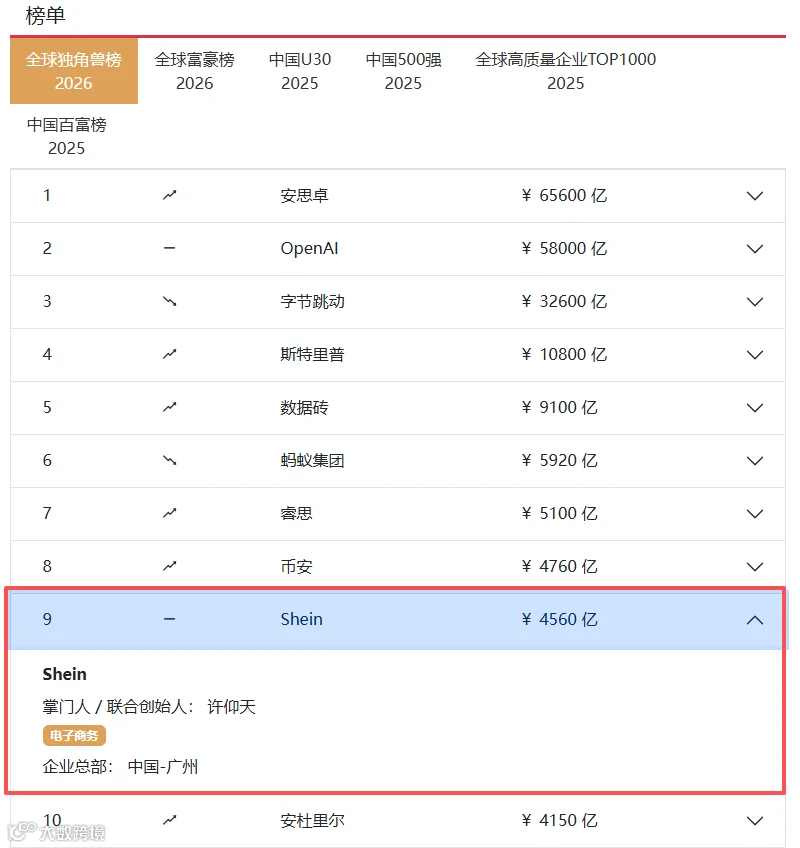Click Shein in the highlighted row header

tap(301, 619)
